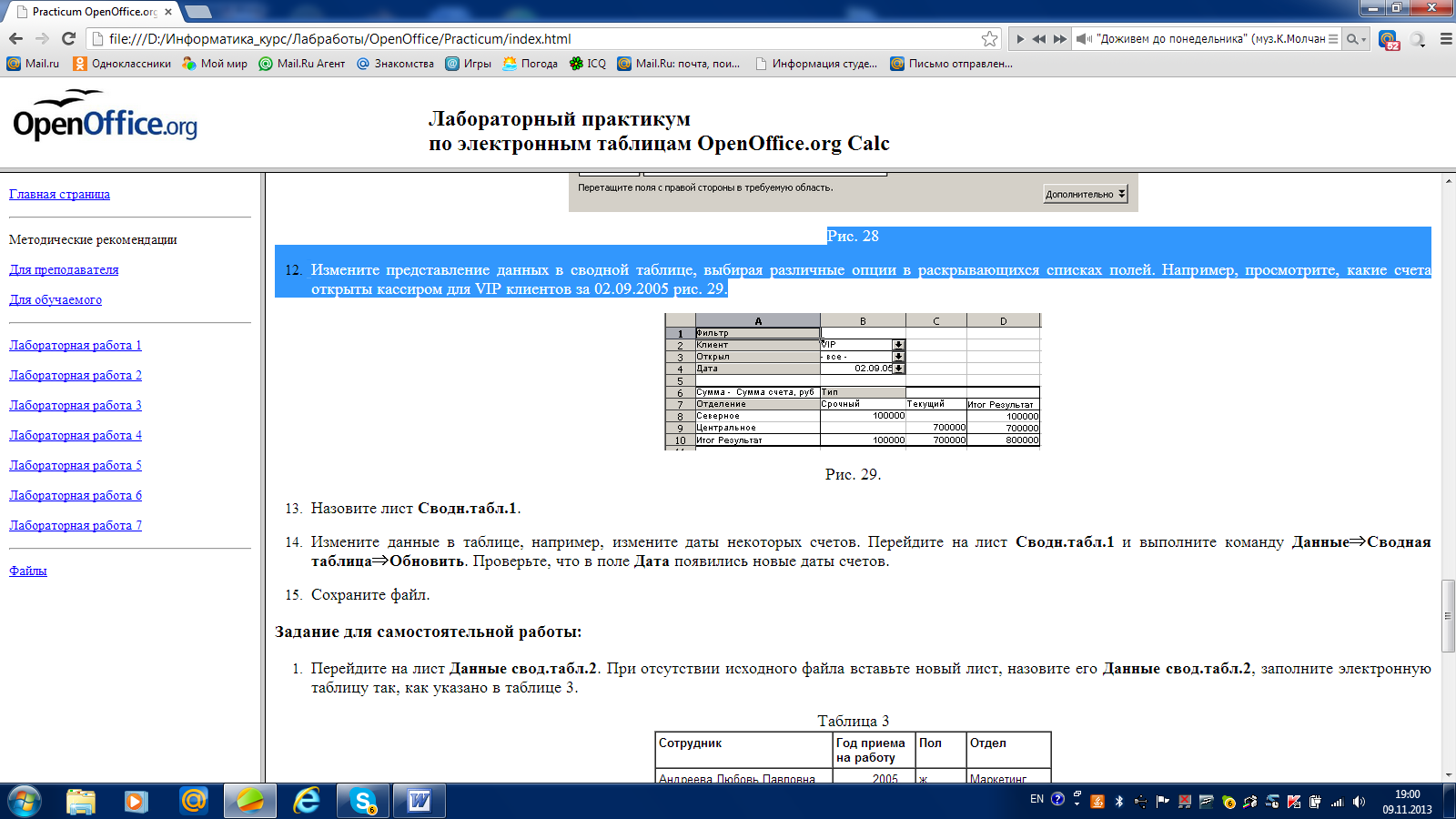Start music with the player play button
Screen dimensions: 1456x819
pos(1020,39)
